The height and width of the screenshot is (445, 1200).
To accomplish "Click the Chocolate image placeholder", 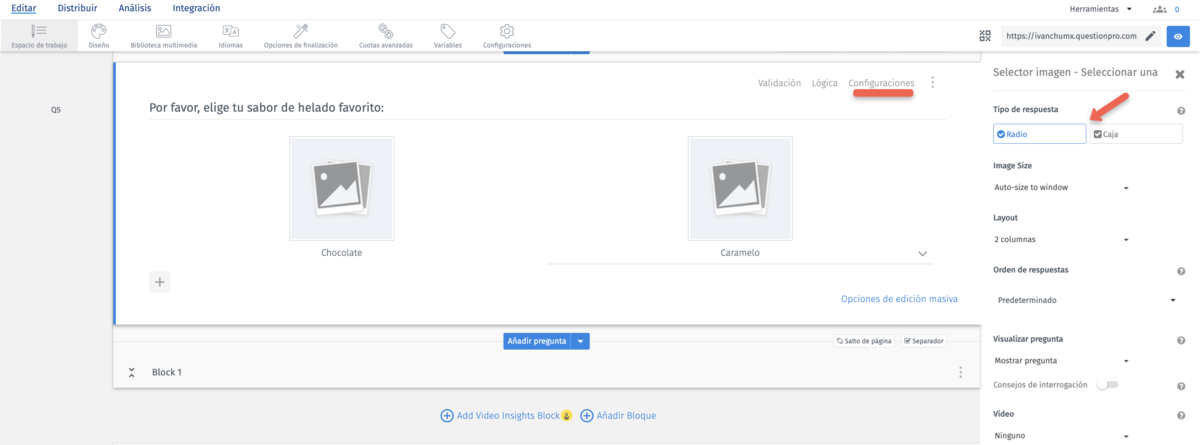I will 341,189.
